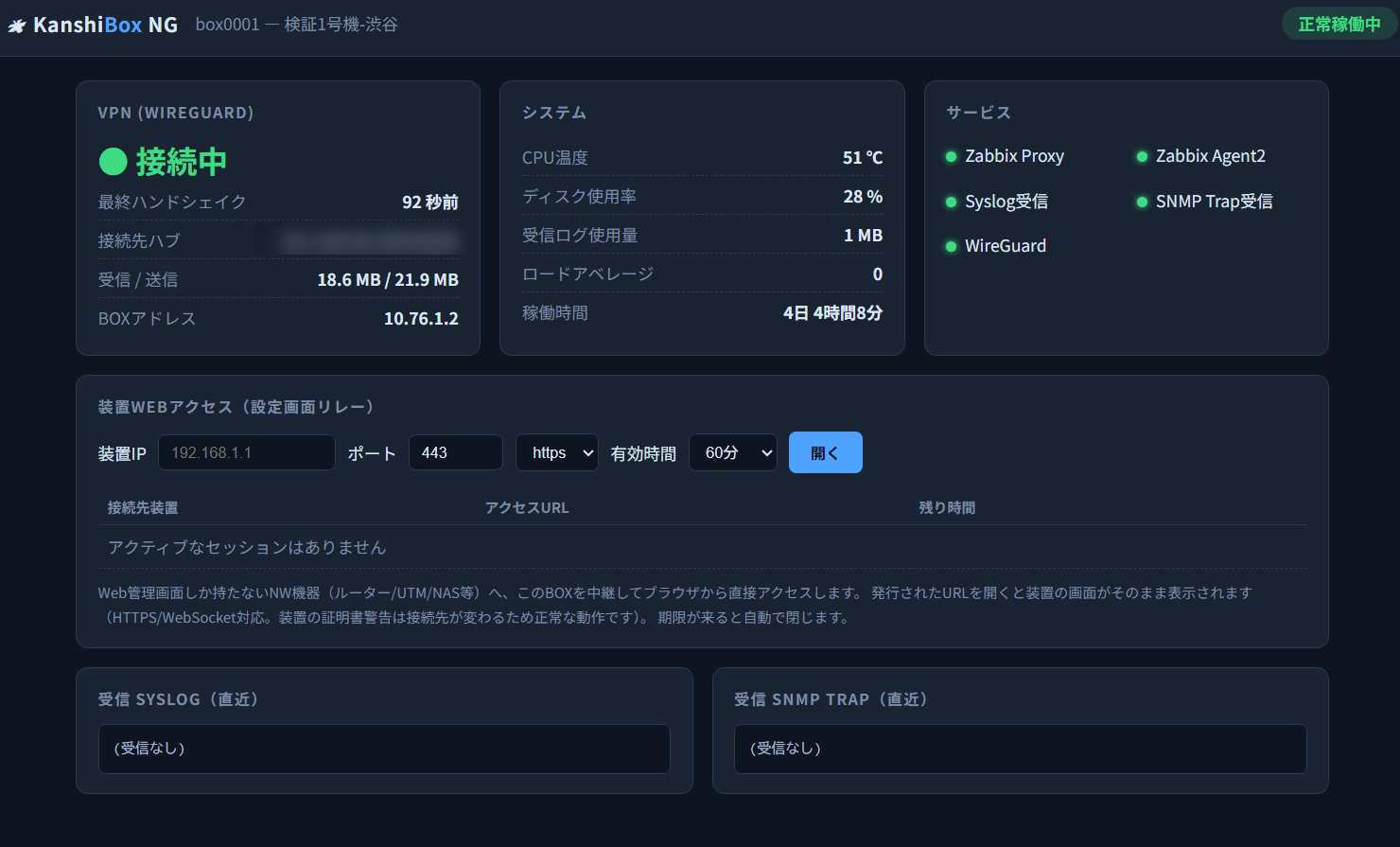Click the Zabbix Proxy label

(x=1014, y=156)
